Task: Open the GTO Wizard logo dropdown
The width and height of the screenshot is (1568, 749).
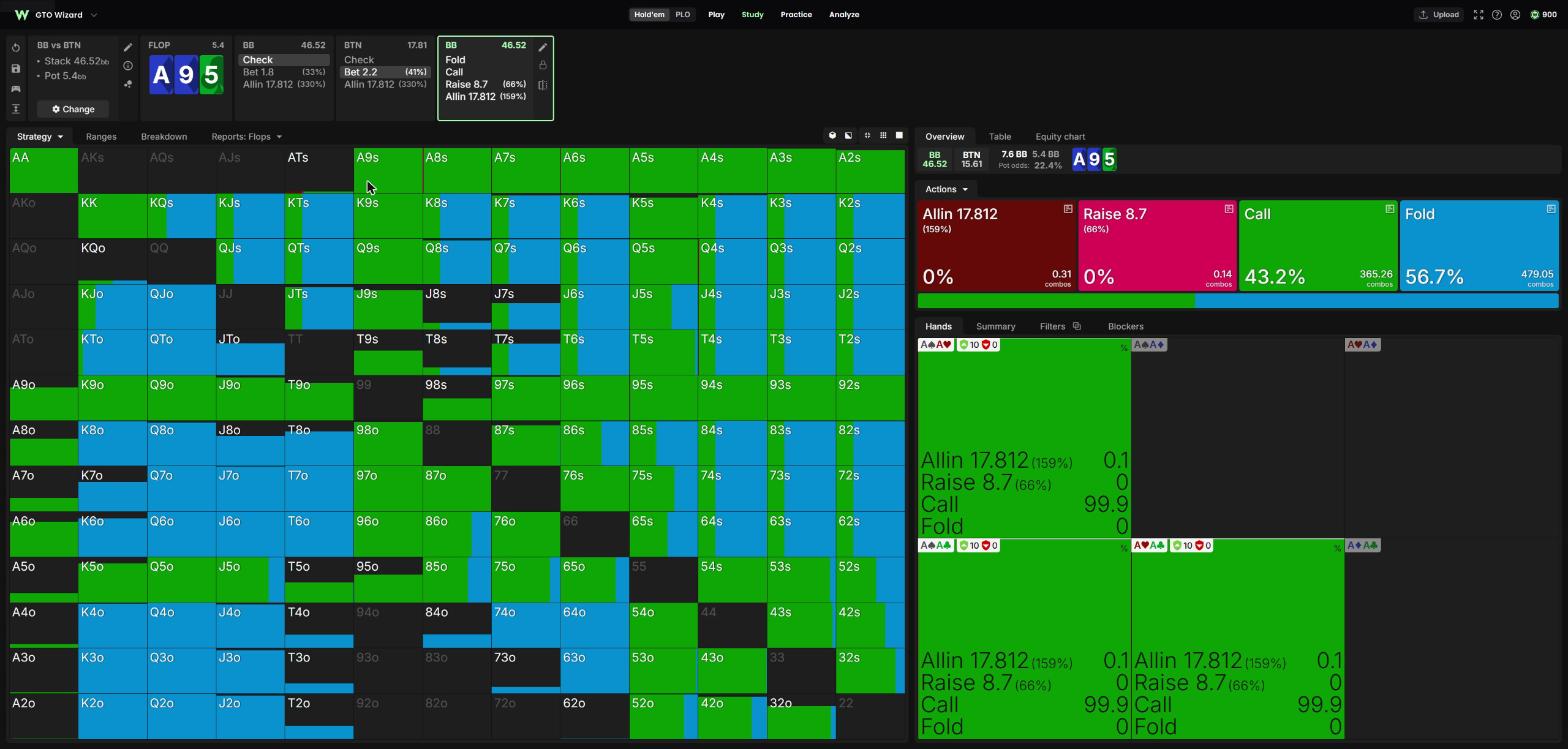Action: (x=56, y=15)
